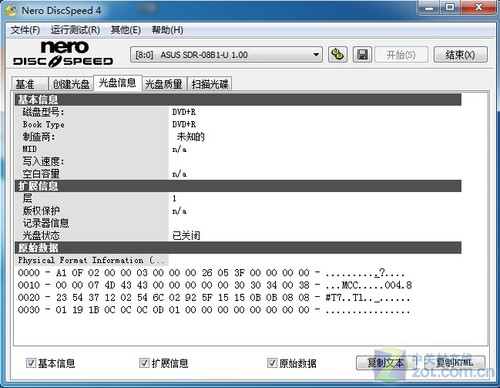The image size is (500, 388).
Task: Click the save floppy disk icon
Action: coord(362,54)
